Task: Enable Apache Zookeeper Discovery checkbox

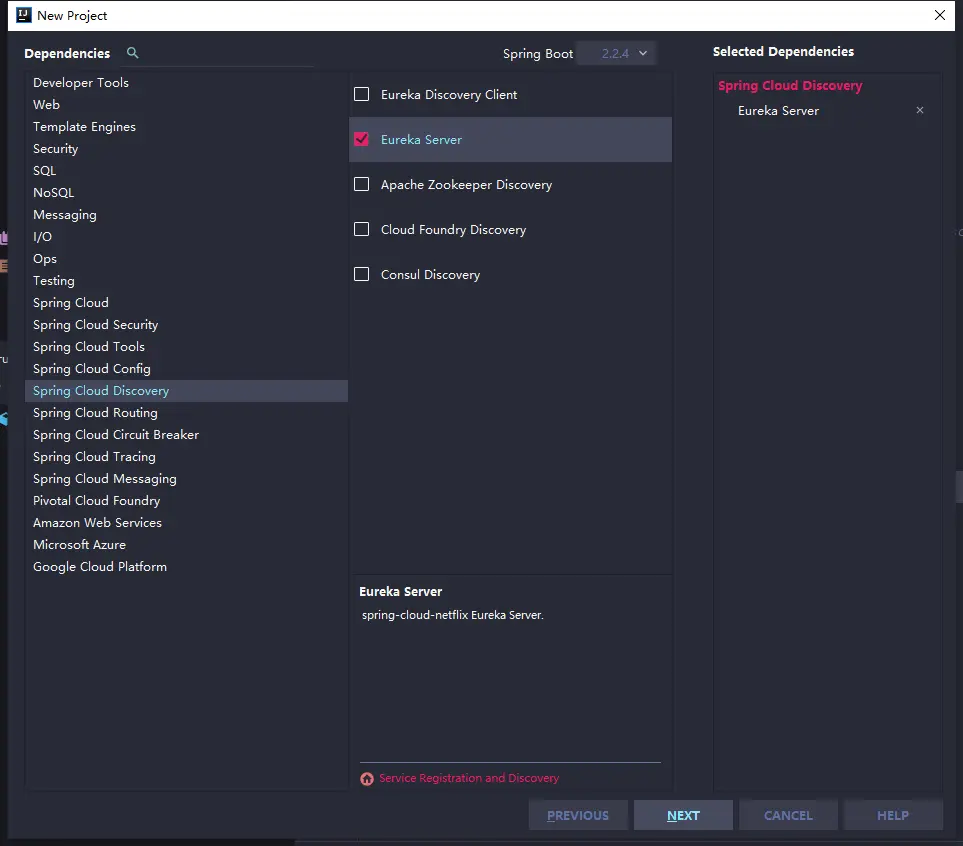Action: [362, 184]
